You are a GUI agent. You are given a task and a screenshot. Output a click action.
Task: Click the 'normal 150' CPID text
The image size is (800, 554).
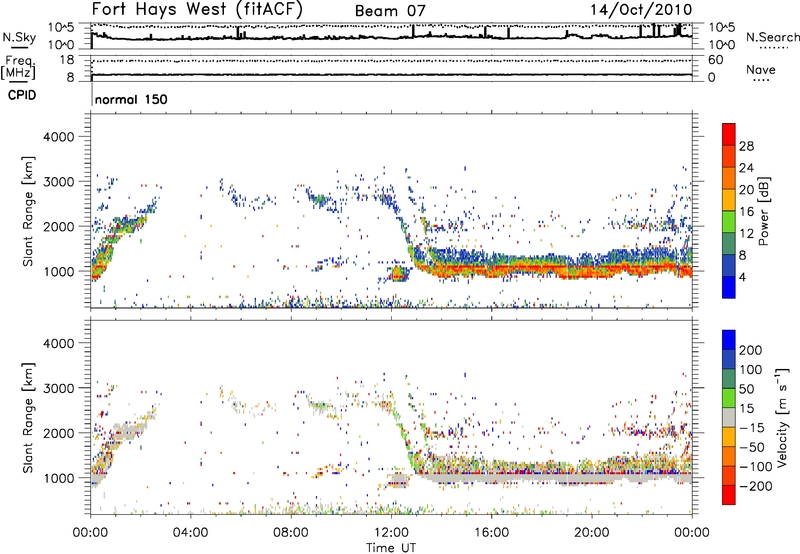point(131,99)
